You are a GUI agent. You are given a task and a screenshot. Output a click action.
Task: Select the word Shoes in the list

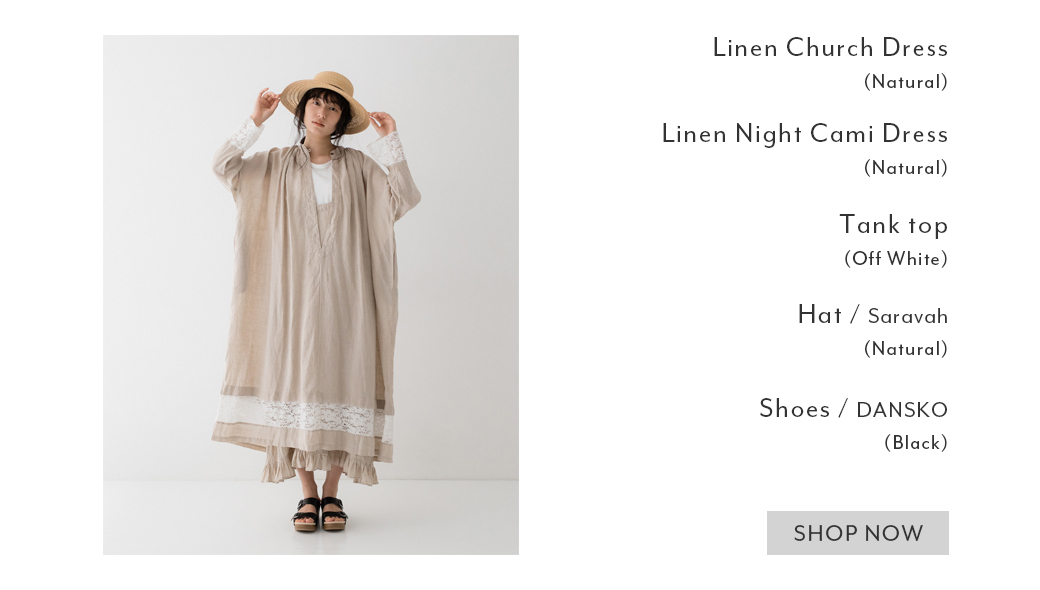coord(795,408)
